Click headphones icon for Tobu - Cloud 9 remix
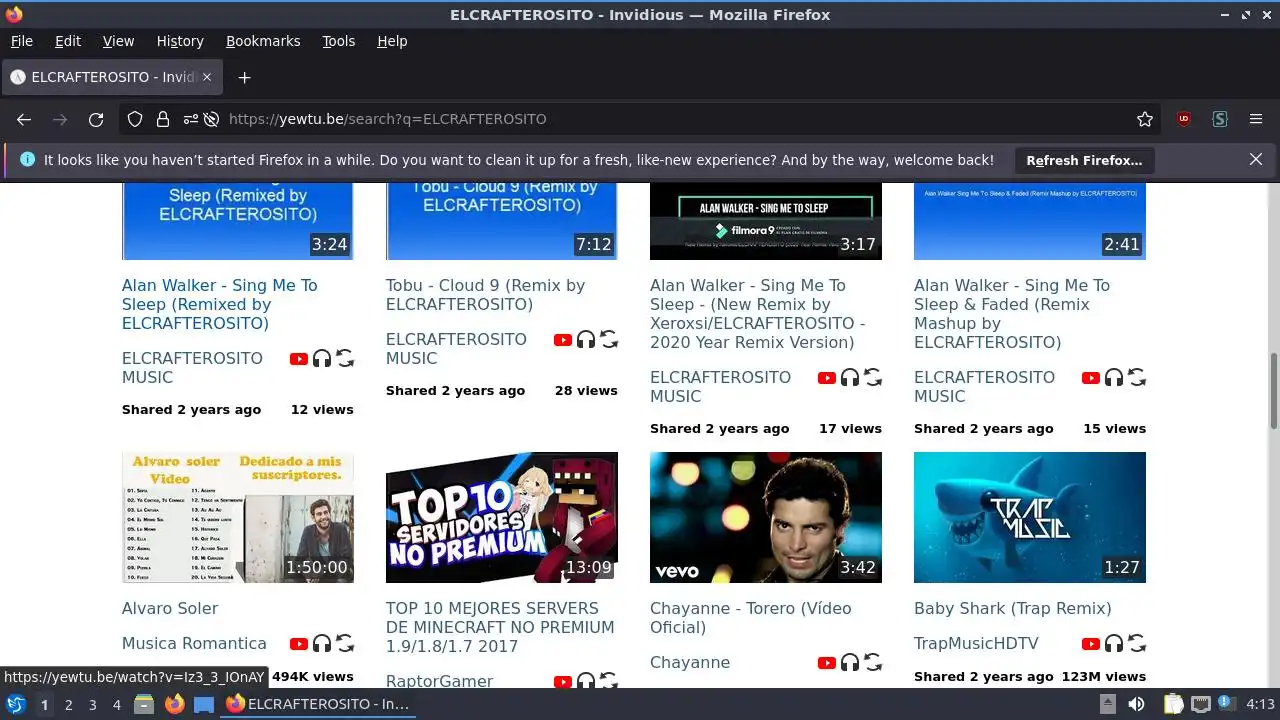 coord(586,339)
